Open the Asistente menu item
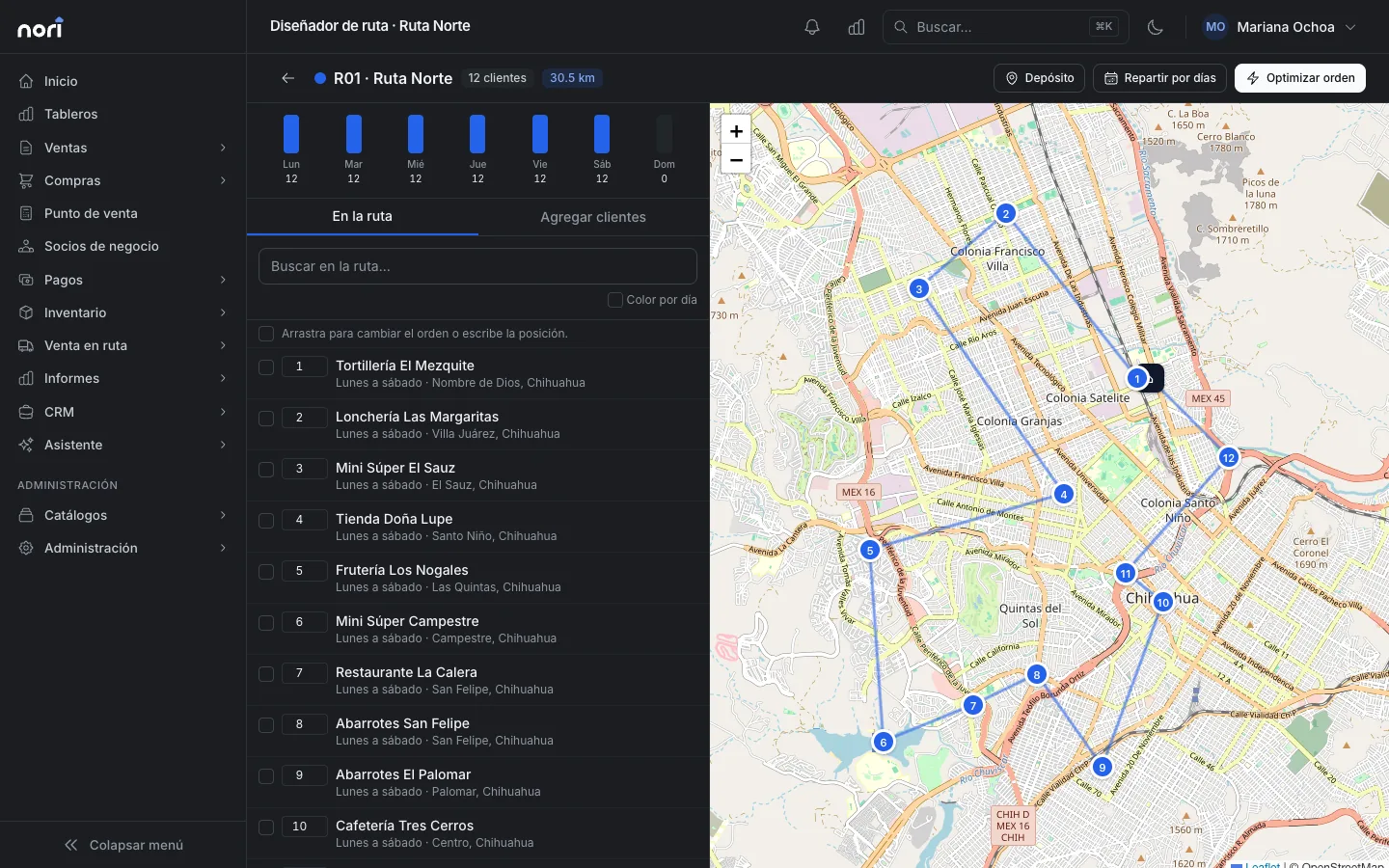The height and width of the screenshot is (868, 1389). pyautogui.click(x=123, y=445)
